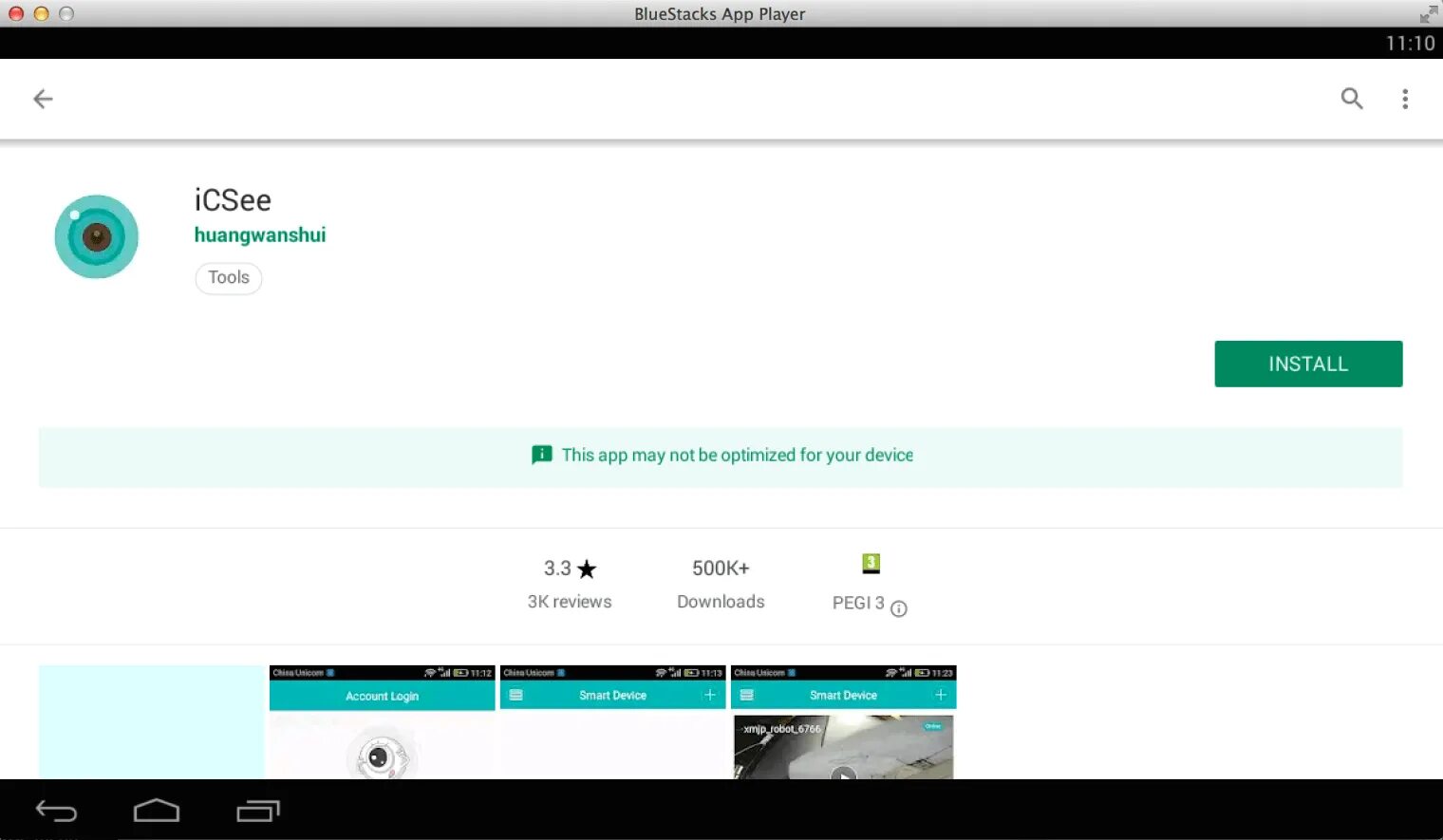Click the rating star icon

[587, 569]
